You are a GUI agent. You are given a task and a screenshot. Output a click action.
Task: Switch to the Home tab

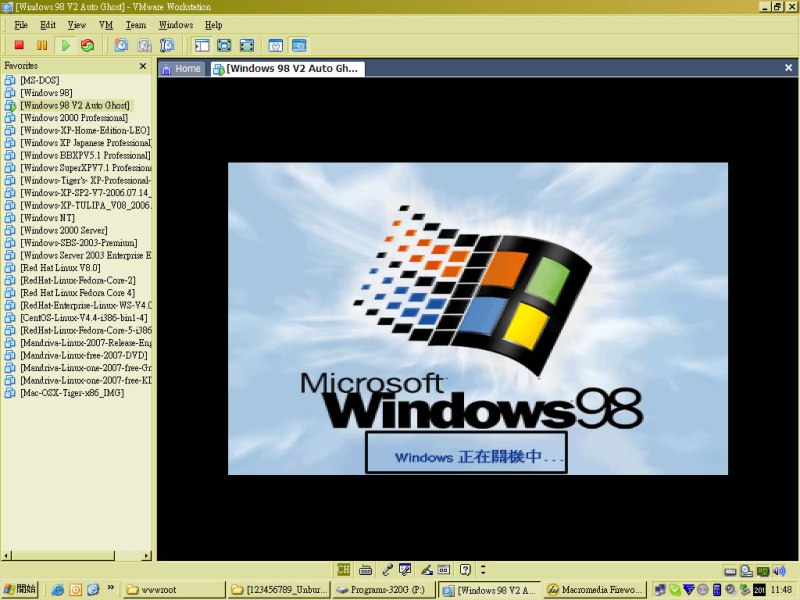click(x=182, y=68)
